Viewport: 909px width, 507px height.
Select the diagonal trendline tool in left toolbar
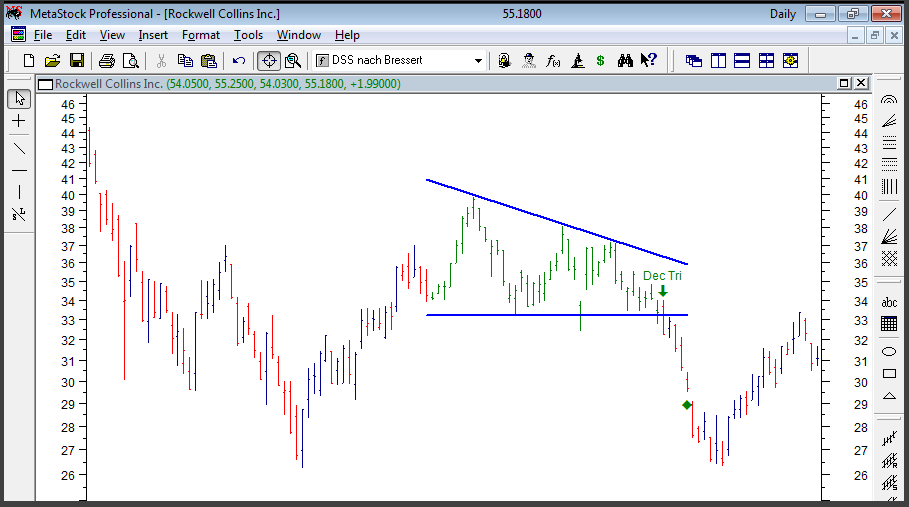tap(19, 149)
